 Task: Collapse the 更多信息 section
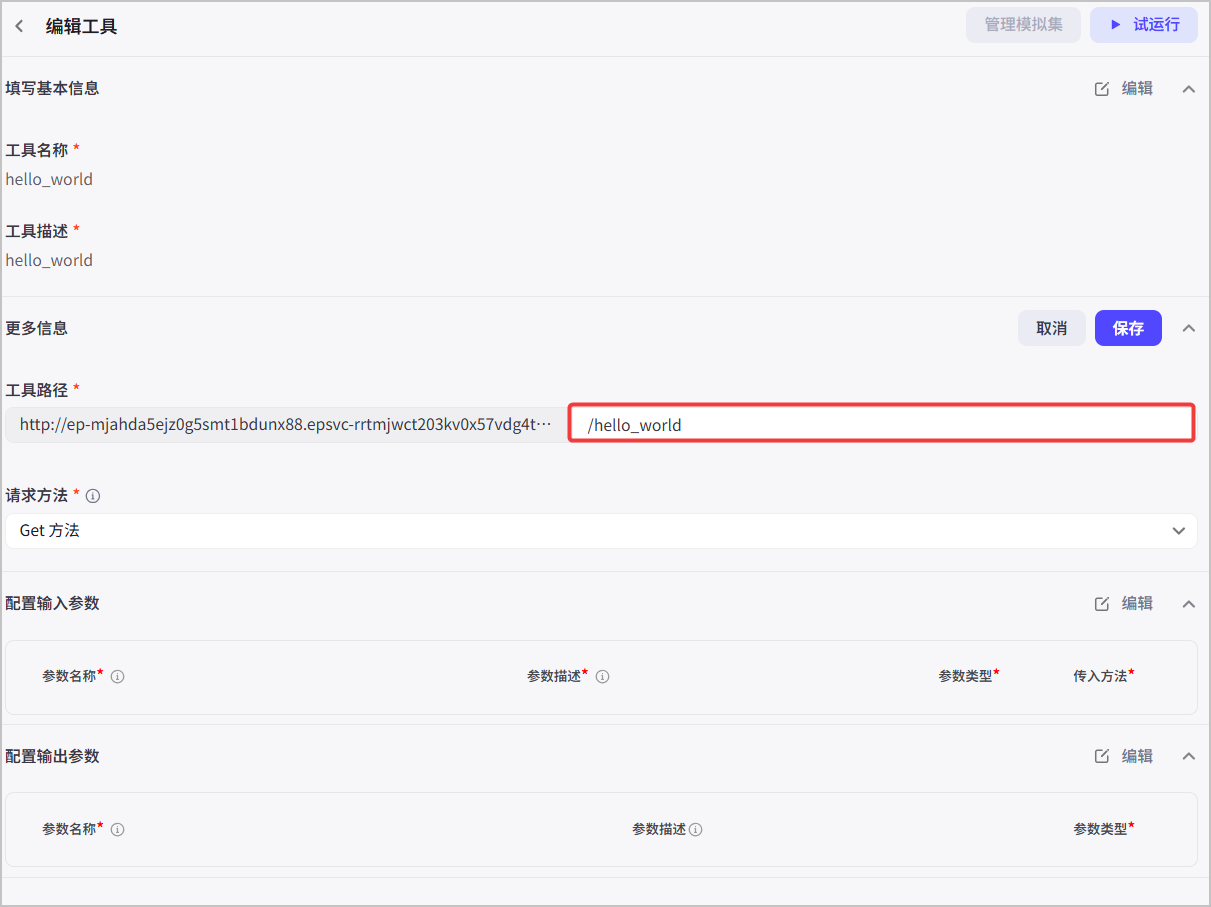[x=1189, y=328]
